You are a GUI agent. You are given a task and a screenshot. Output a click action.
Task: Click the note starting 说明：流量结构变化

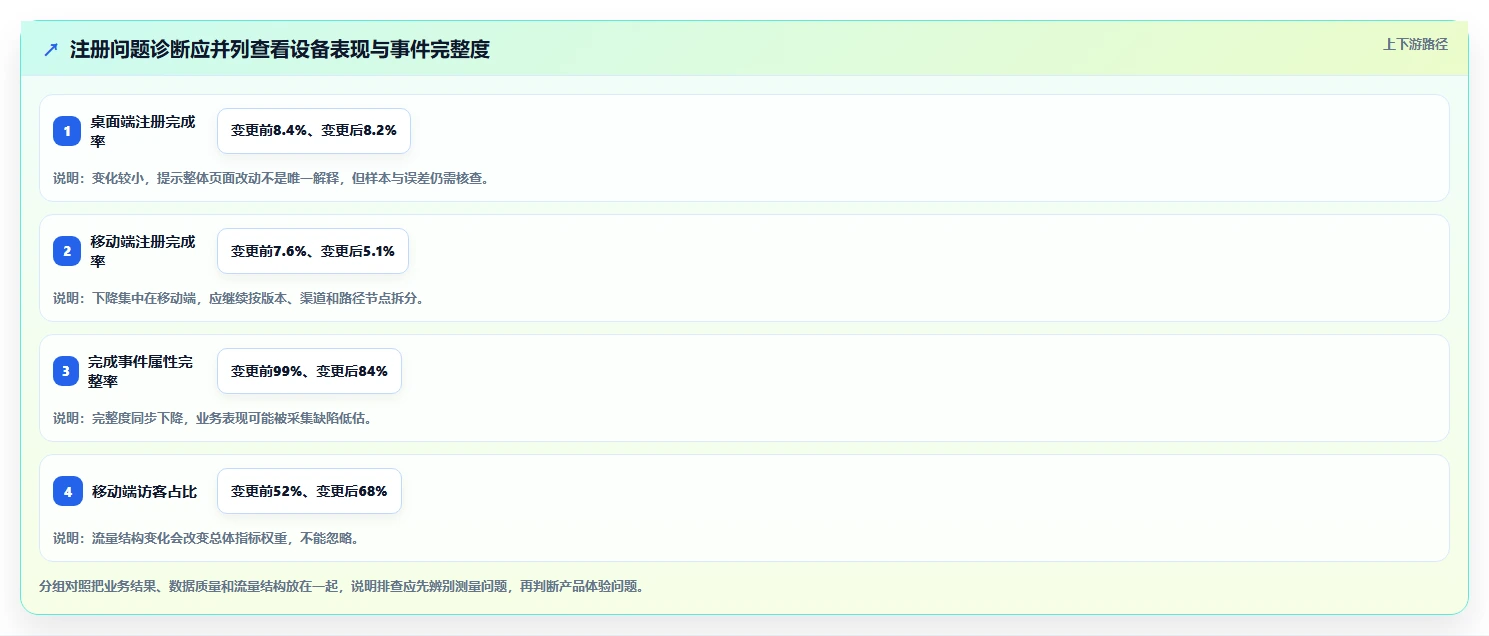[x=206, y=538]
